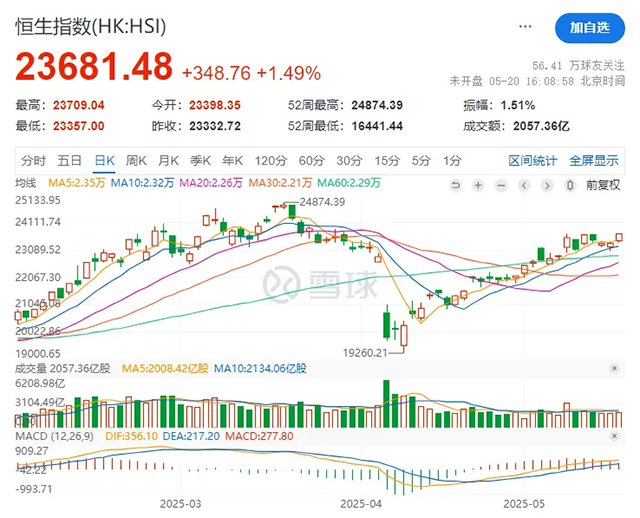
Task: Click the 成交额 value 2057.36亿
Action: [x=541, y=126]
